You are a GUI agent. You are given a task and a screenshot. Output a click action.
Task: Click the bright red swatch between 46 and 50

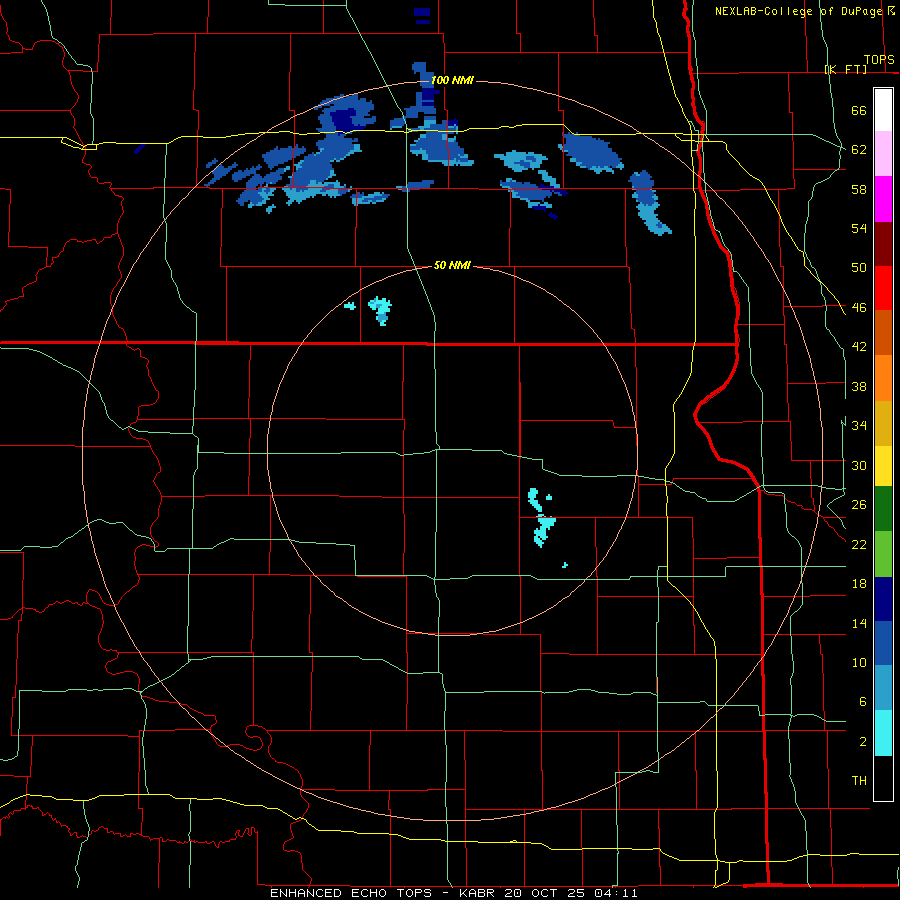(x=883, y=288)
